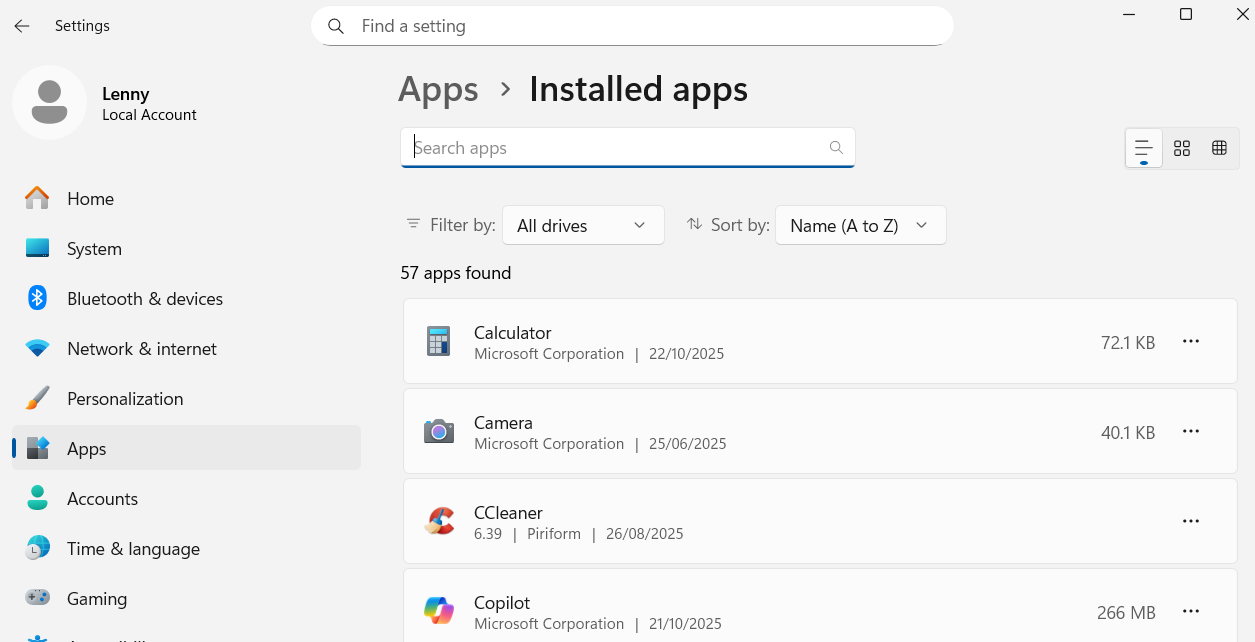
Task: Click the Lenny profile avatar
Action: [x=49, y=103]
